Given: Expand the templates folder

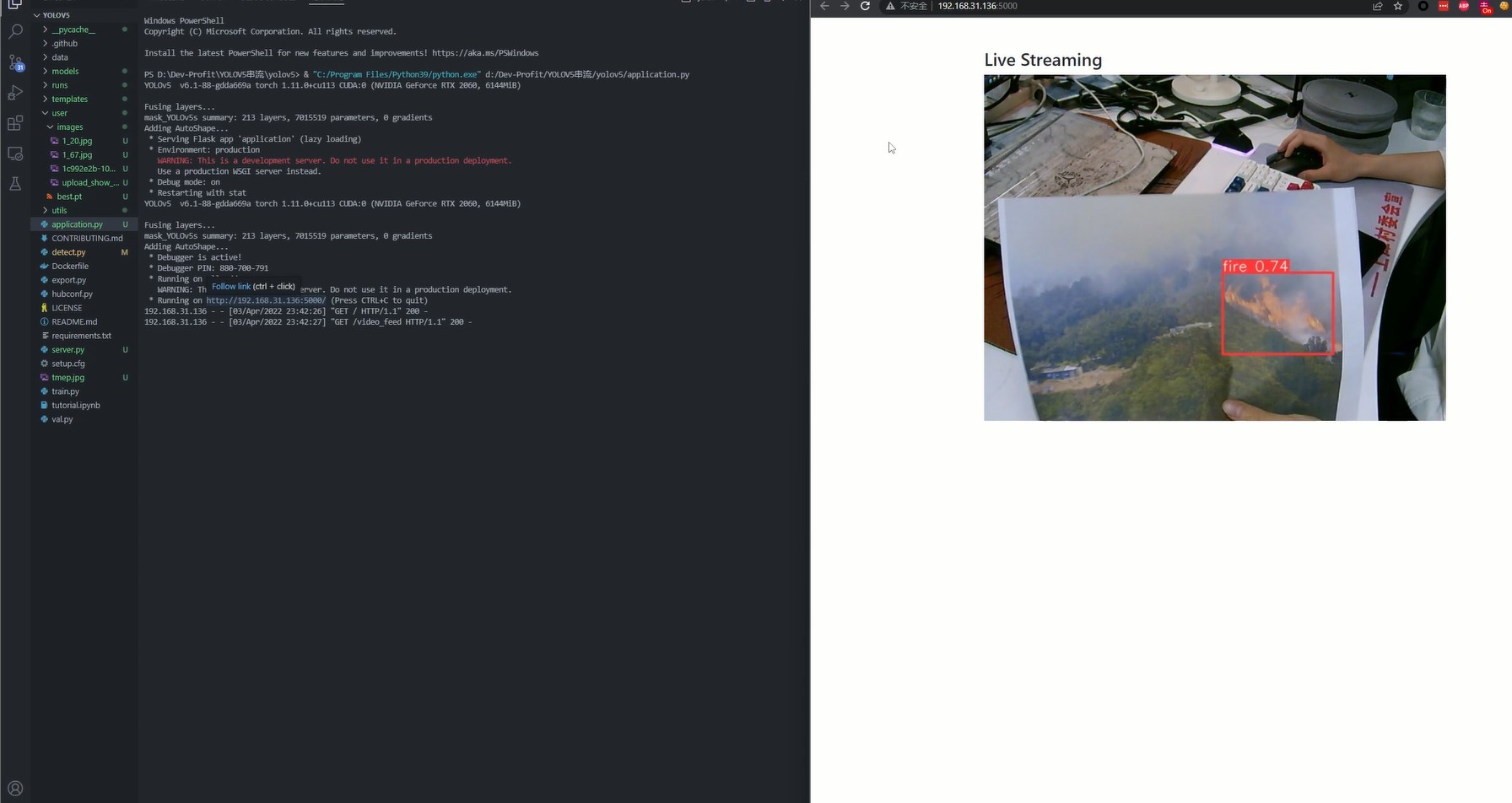Looking at the screenshot, I should tap(84, 99).
